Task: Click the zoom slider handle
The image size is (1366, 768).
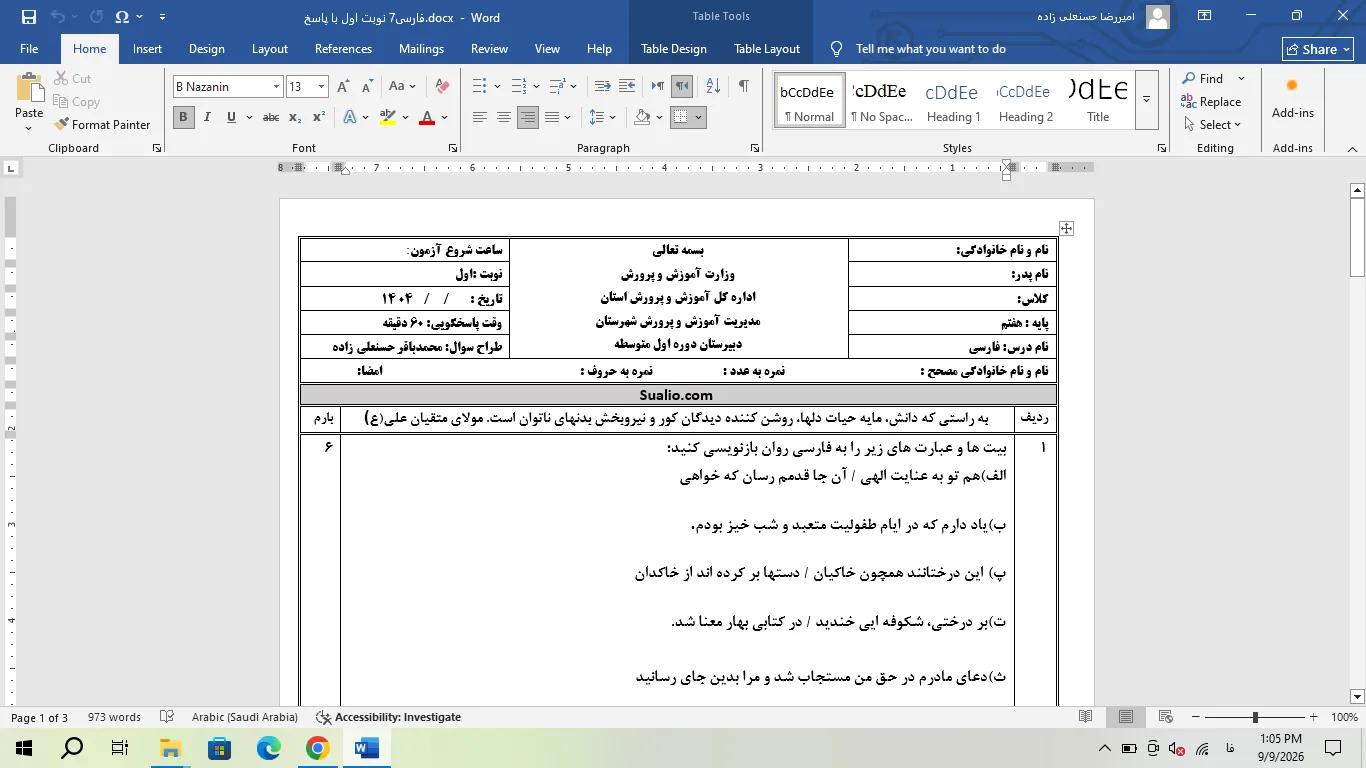Action: (x=1255, y=717)
